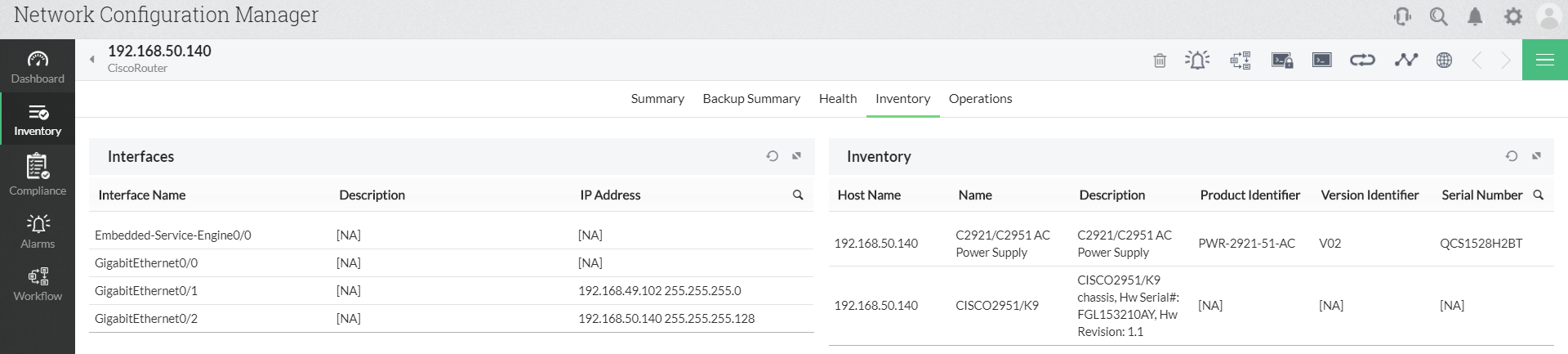This screenshot has width=1568, height=354.
Task: Refresh the Interfaces panel
Action: [772, 156]
